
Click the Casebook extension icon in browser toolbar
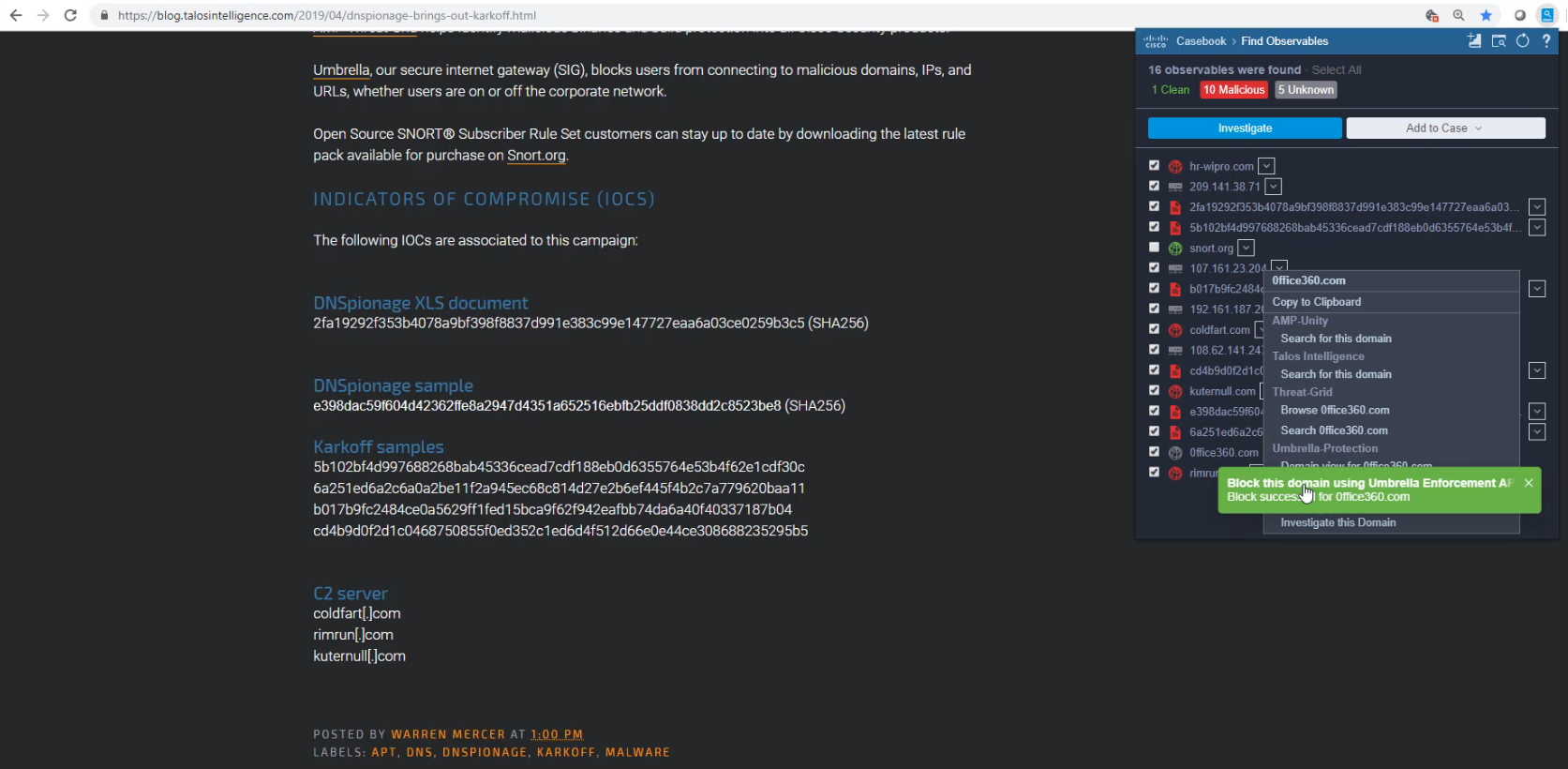(1547, 15)
